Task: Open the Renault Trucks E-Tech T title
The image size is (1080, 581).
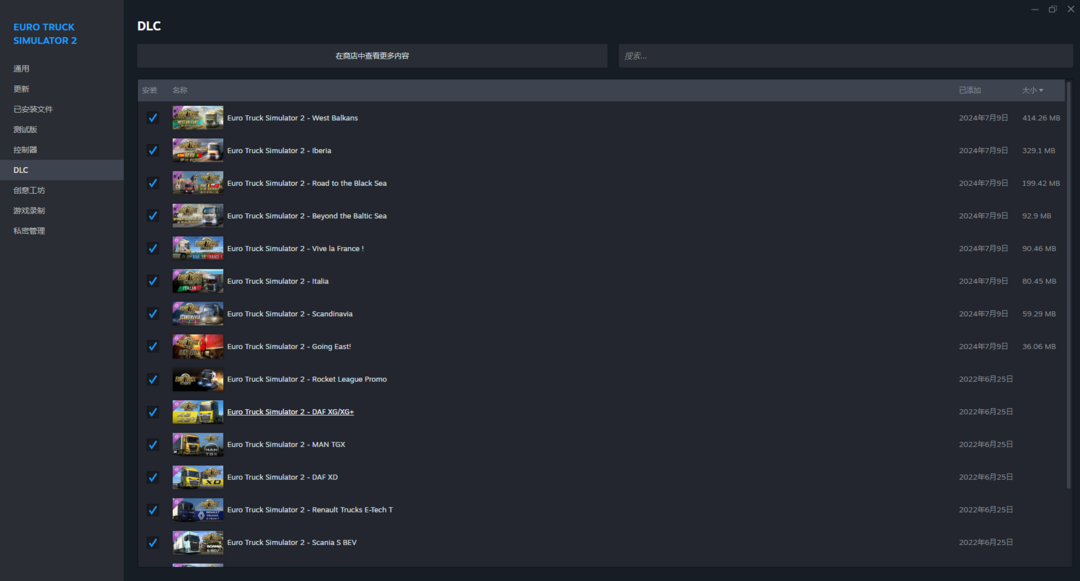Action: click(x=310, y=510)
